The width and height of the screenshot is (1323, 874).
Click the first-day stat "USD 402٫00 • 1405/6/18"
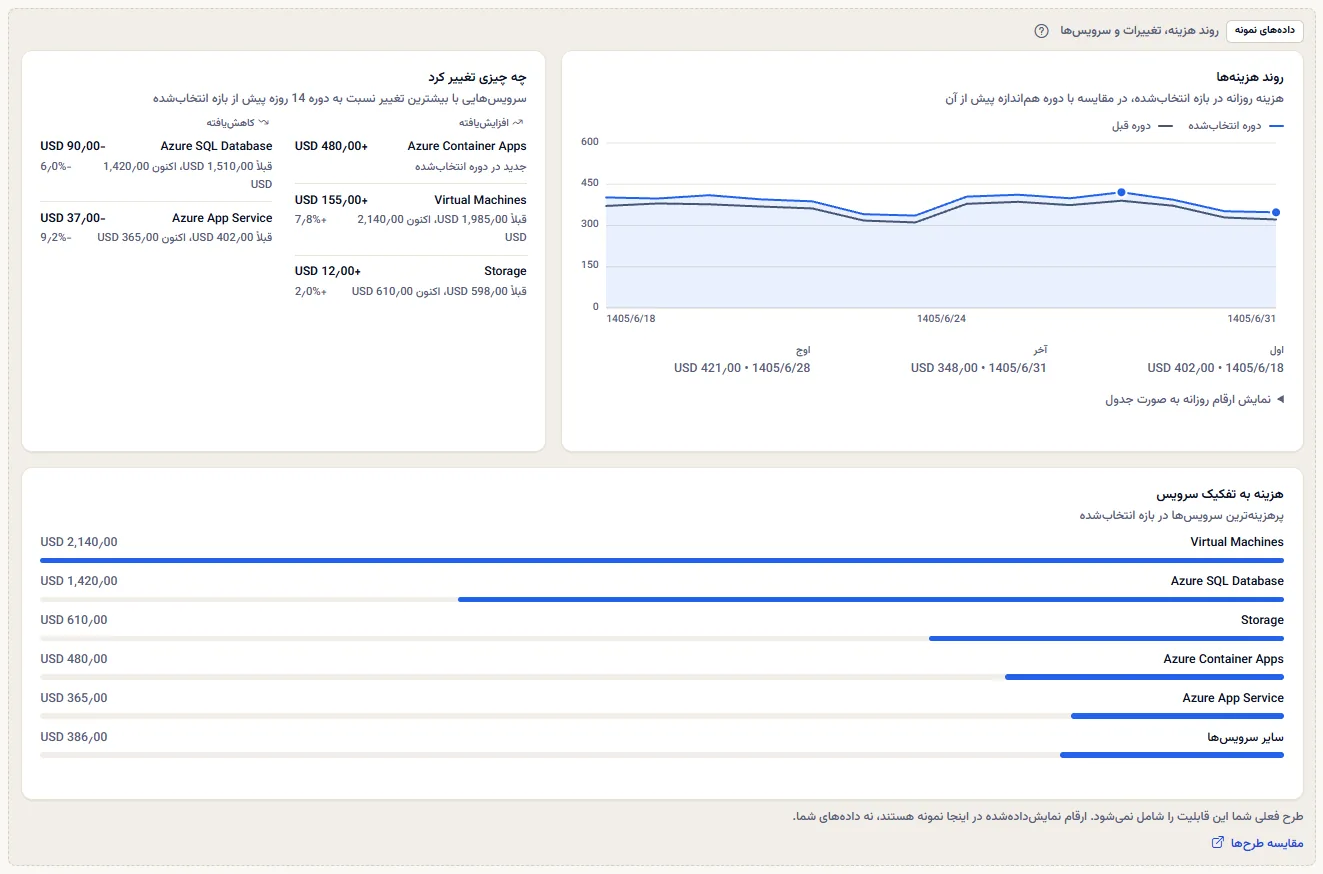point(1216,368)
